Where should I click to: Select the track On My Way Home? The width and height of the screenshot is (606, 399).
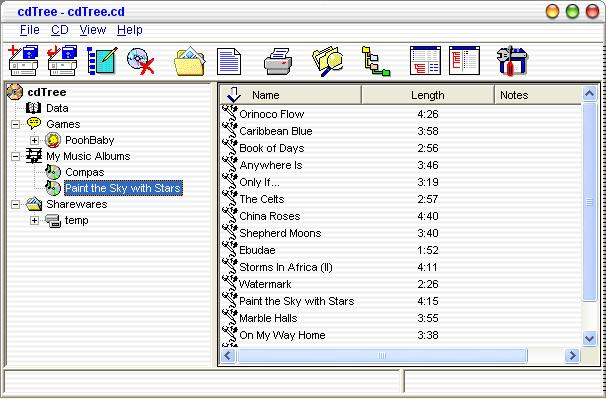click(x=282, y=335)
